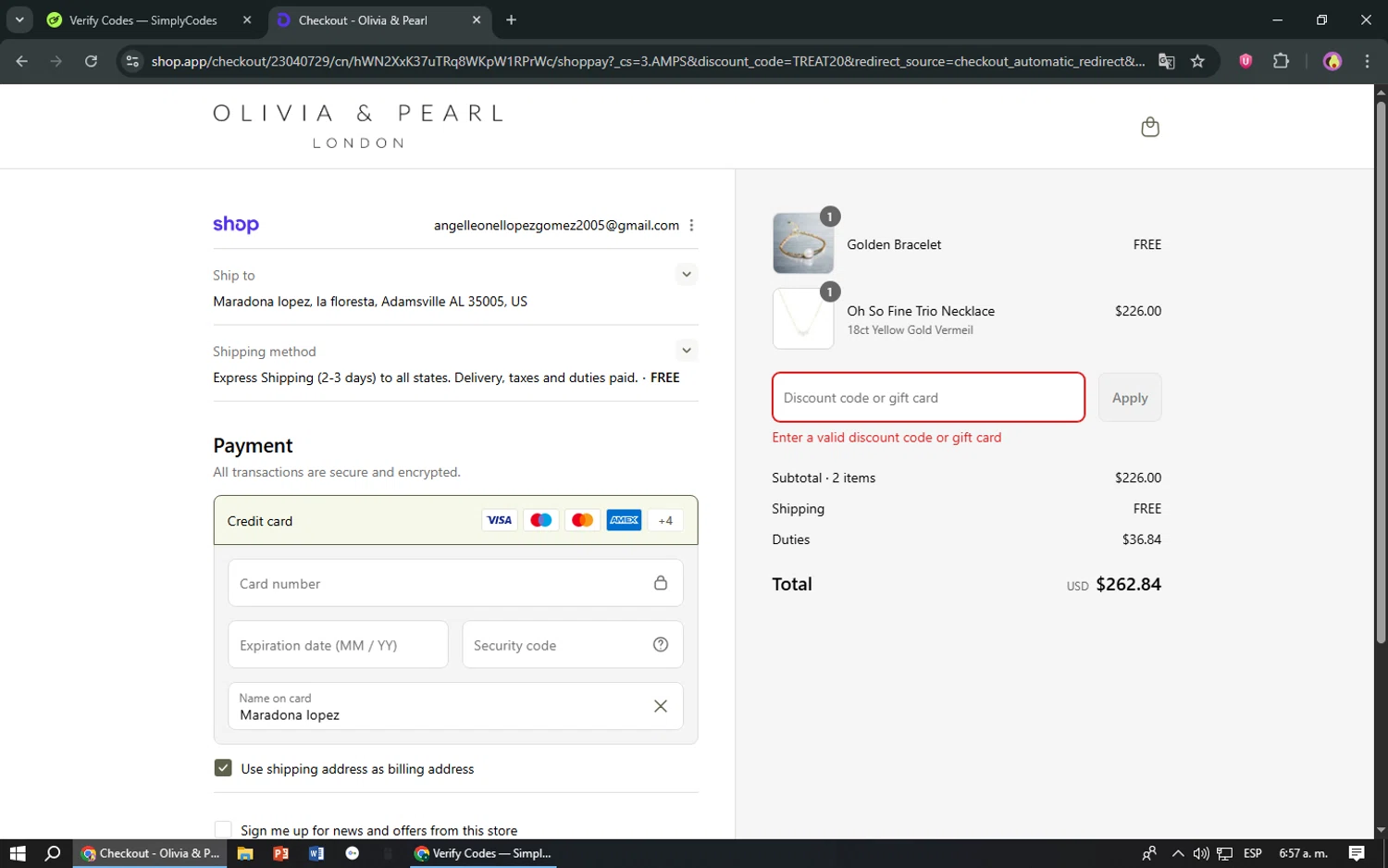This screenshot has height=868, width=1388.
Task: Check Sign me up for news and offers
Action: (x=223, y=830)
